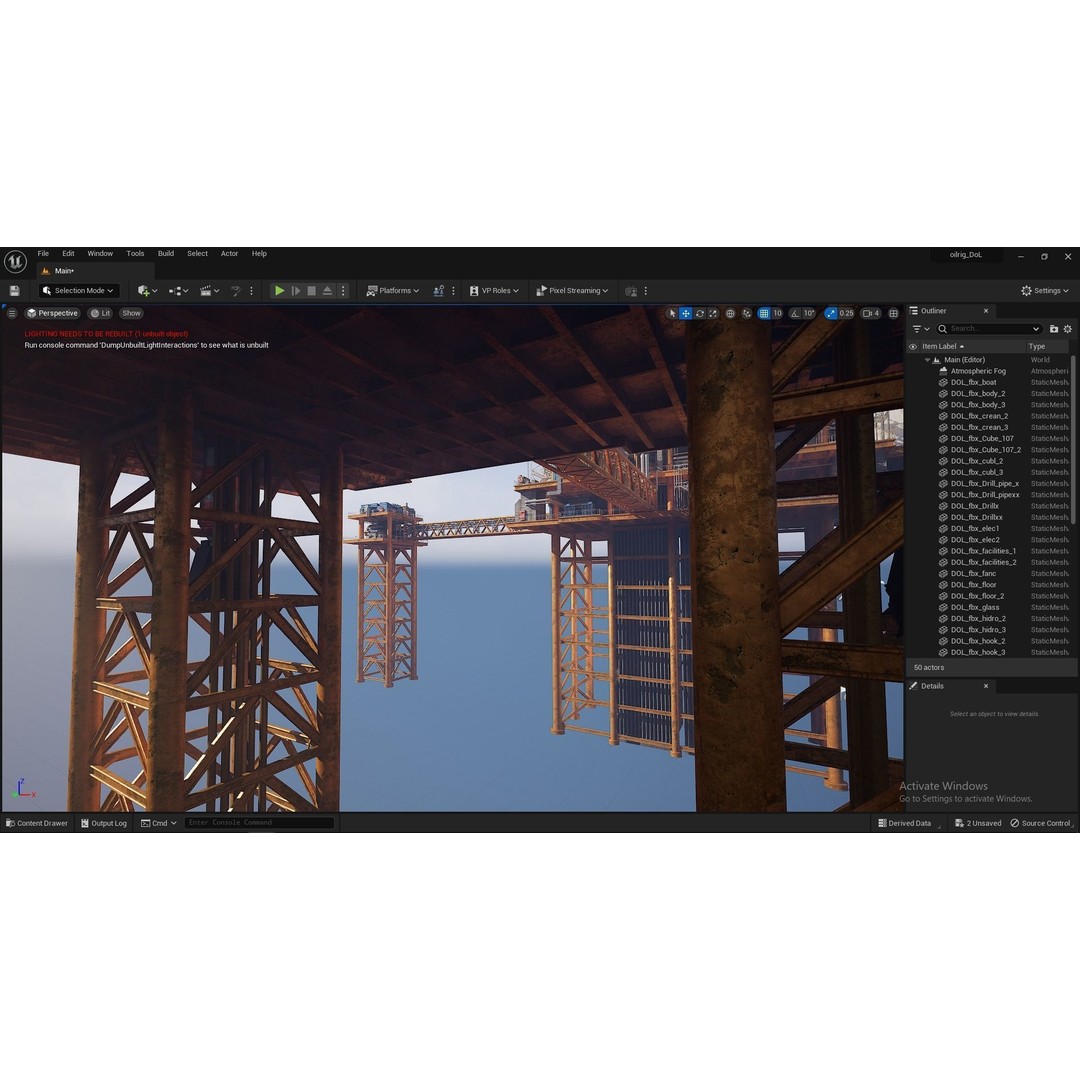The height and width of the screenshot is (1080, 1080).
Task: Open the Build menu
Action: point(165,253)
